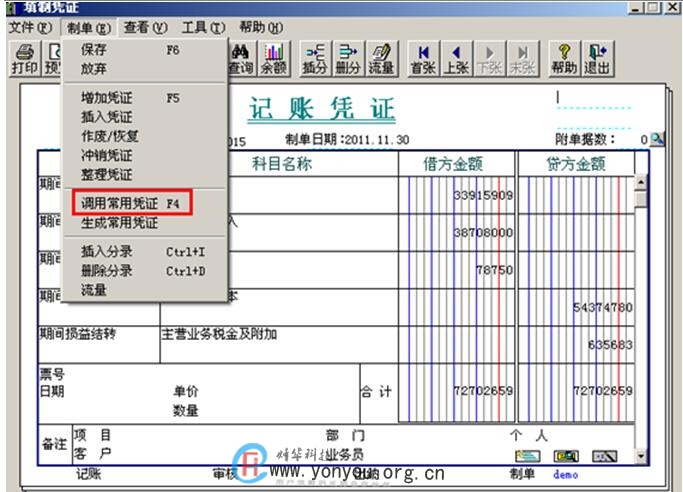Click the 记账凭证 title

point(322,109)
